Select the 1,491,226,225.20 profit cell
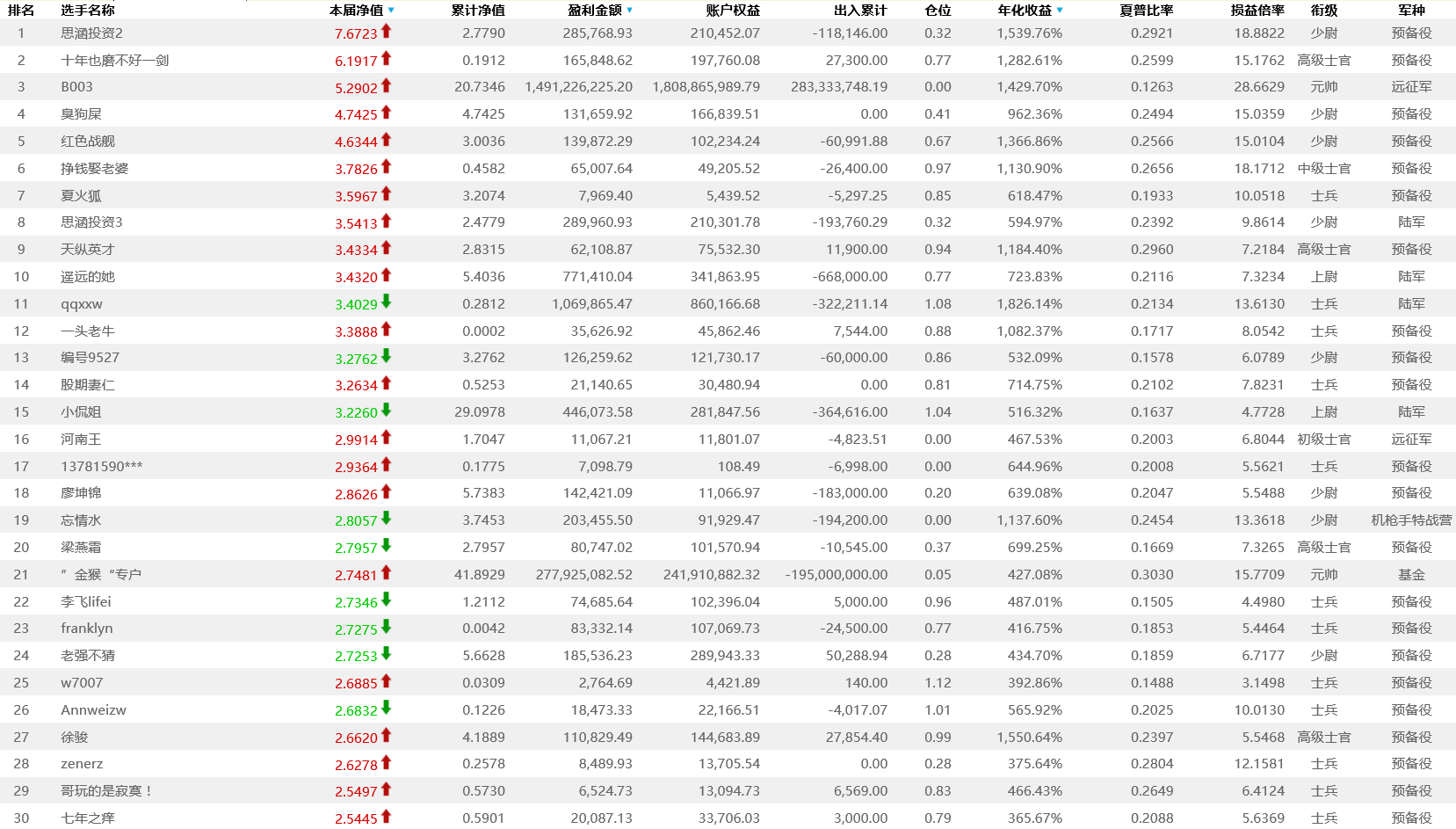 578,87
